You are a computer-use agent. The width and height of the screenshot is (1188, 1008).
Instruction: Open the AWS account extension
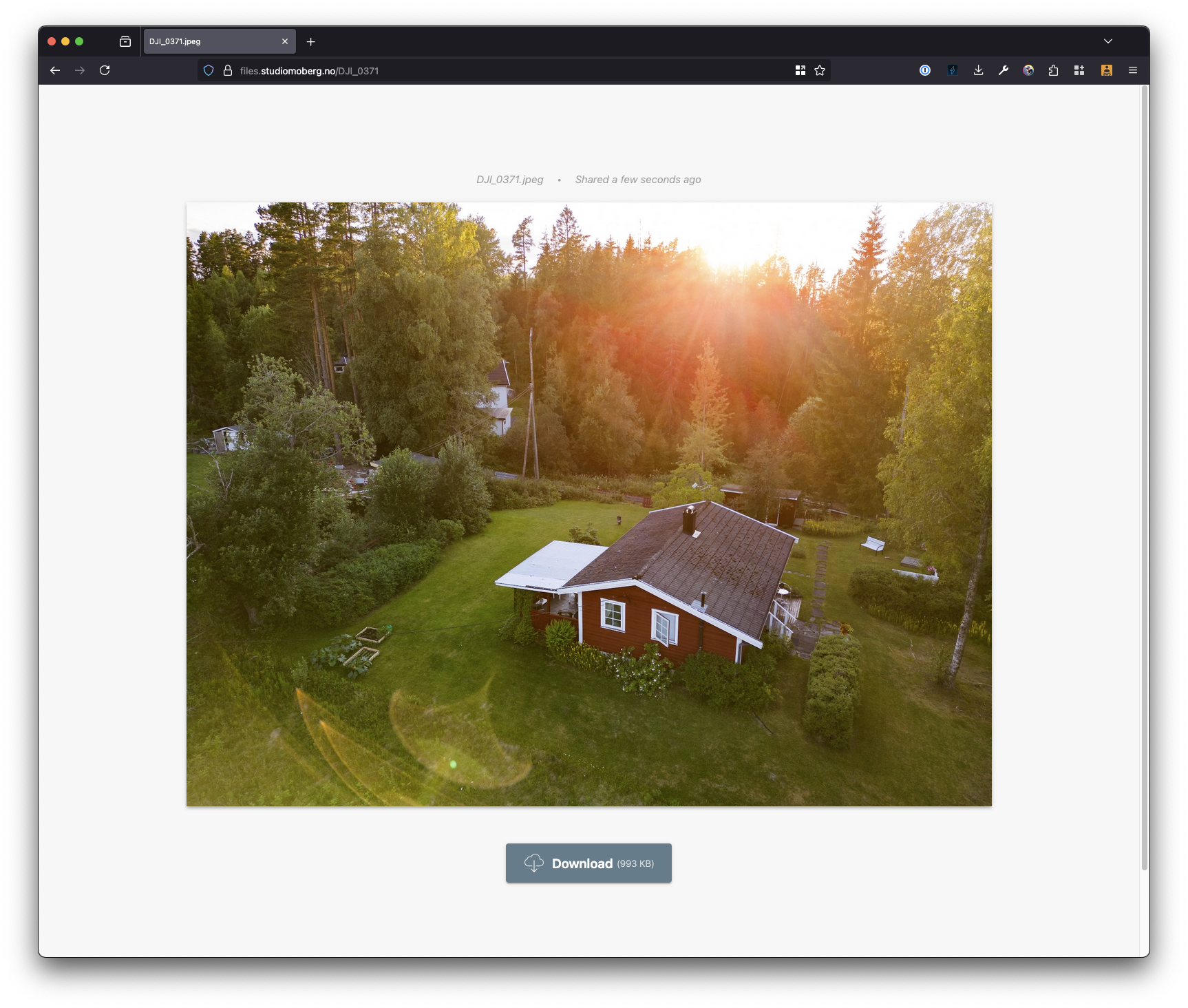coord(1107,70)
